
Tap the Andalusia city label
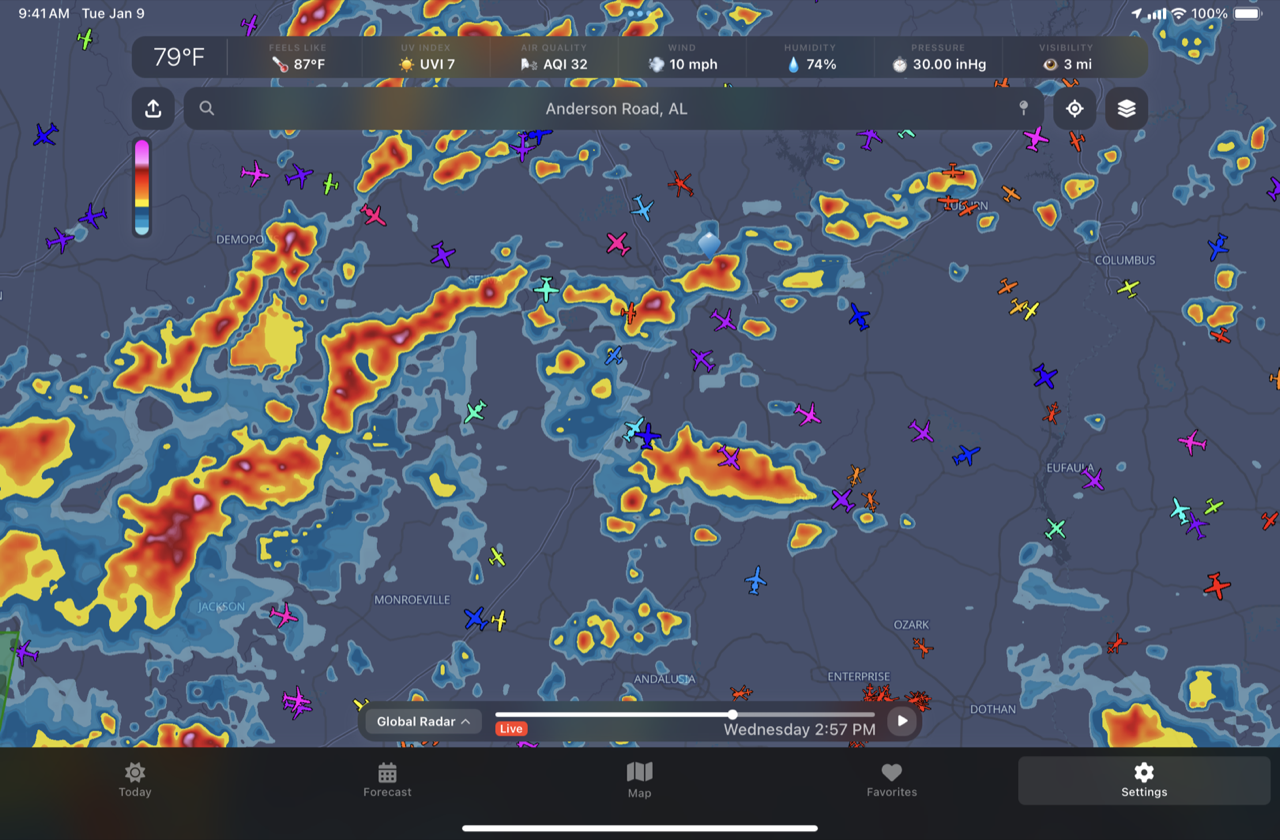pos(665,680)
